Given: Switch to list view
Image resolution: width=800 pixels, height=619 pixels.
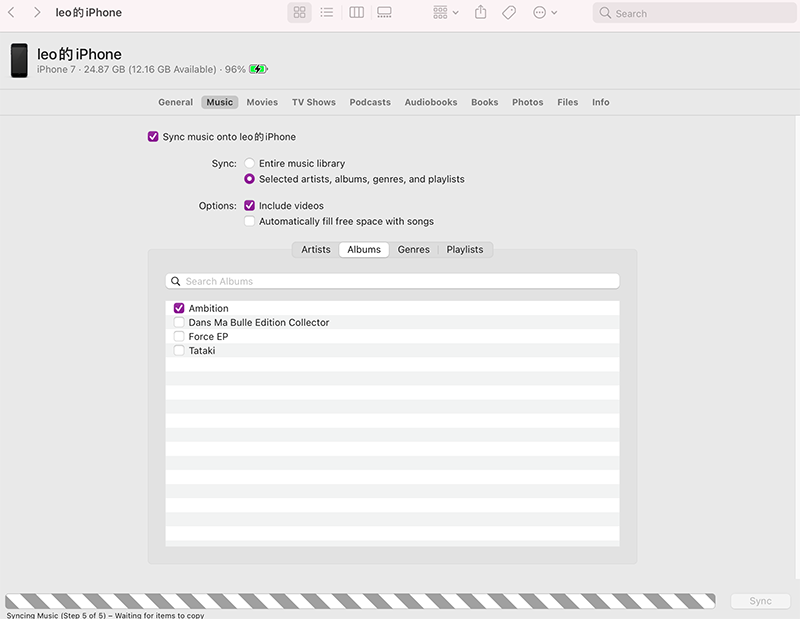Looking at the screenshot, I should [x=326, y=13].
